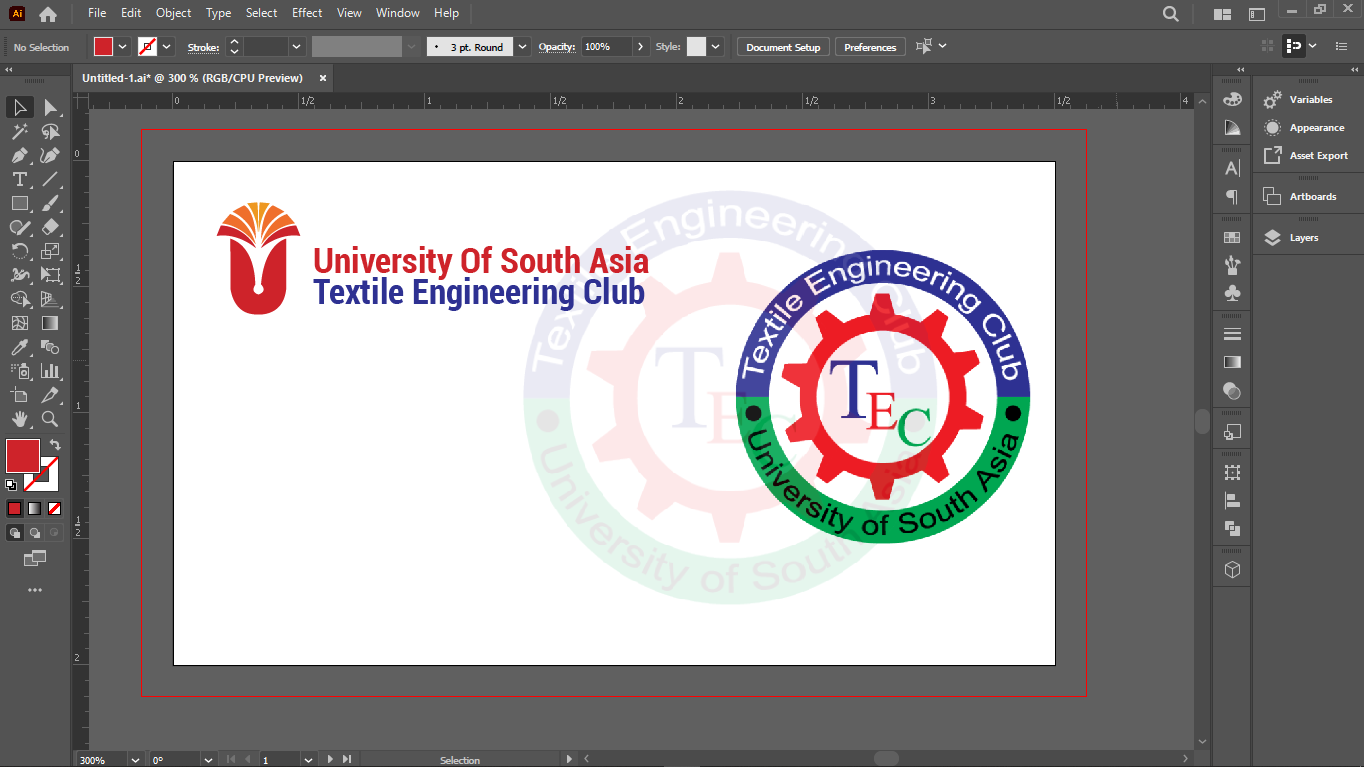The width and height of the screenshot is (1364, 767).
Task: Swap fill and stroke colors
Action: (55, 445)
